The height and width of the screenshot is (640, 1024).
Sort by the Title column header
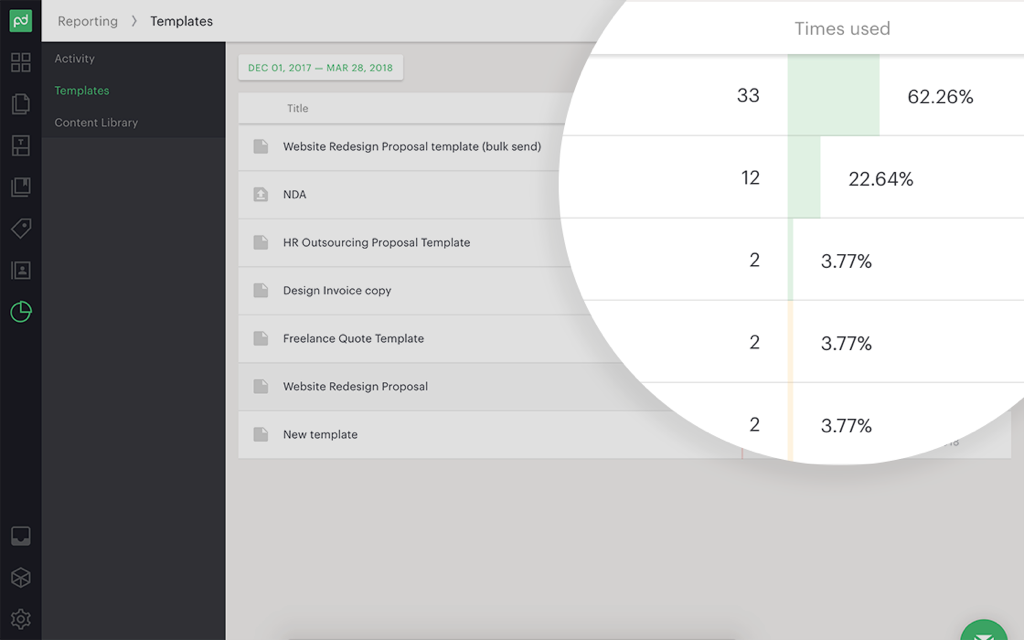click(x=298, y=108)
